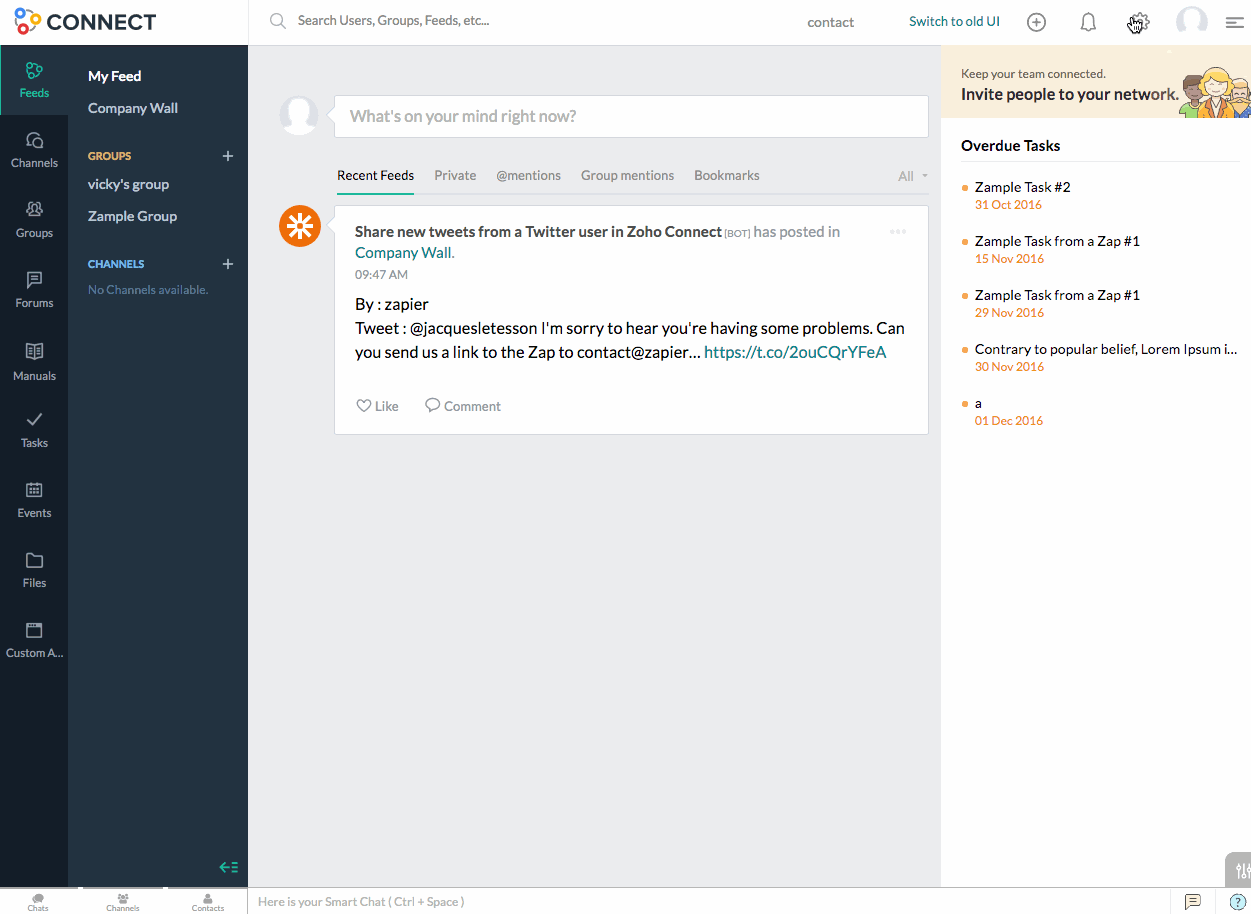Click the 09:47 AM post timestamp

(381, 275)
